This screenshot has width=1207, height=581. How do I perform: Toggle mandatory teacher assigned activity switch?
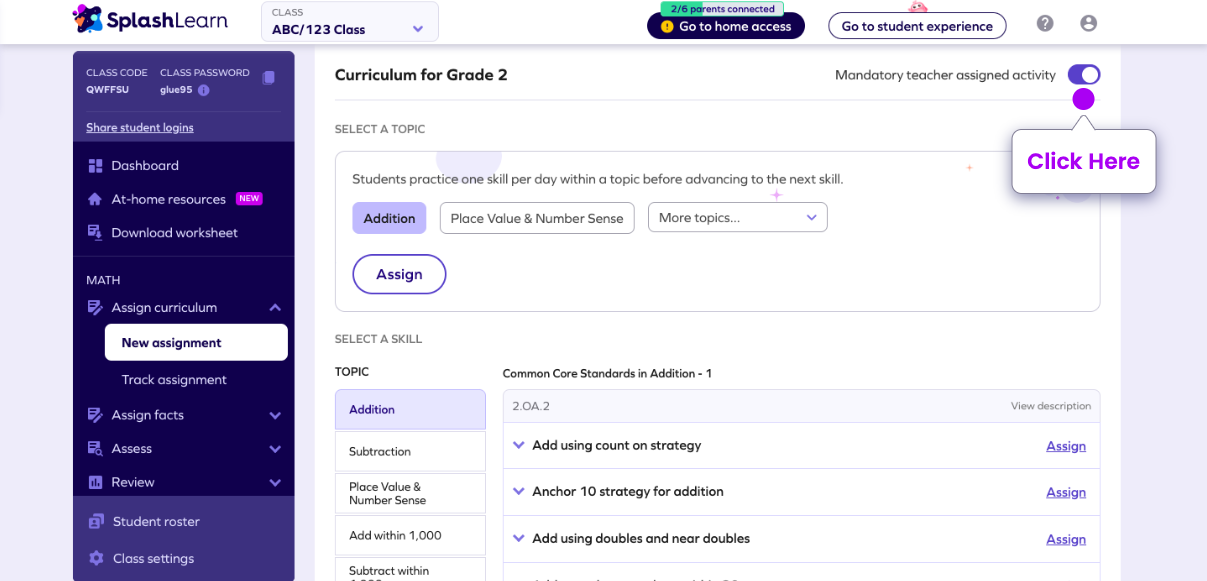coord(1083,75)
